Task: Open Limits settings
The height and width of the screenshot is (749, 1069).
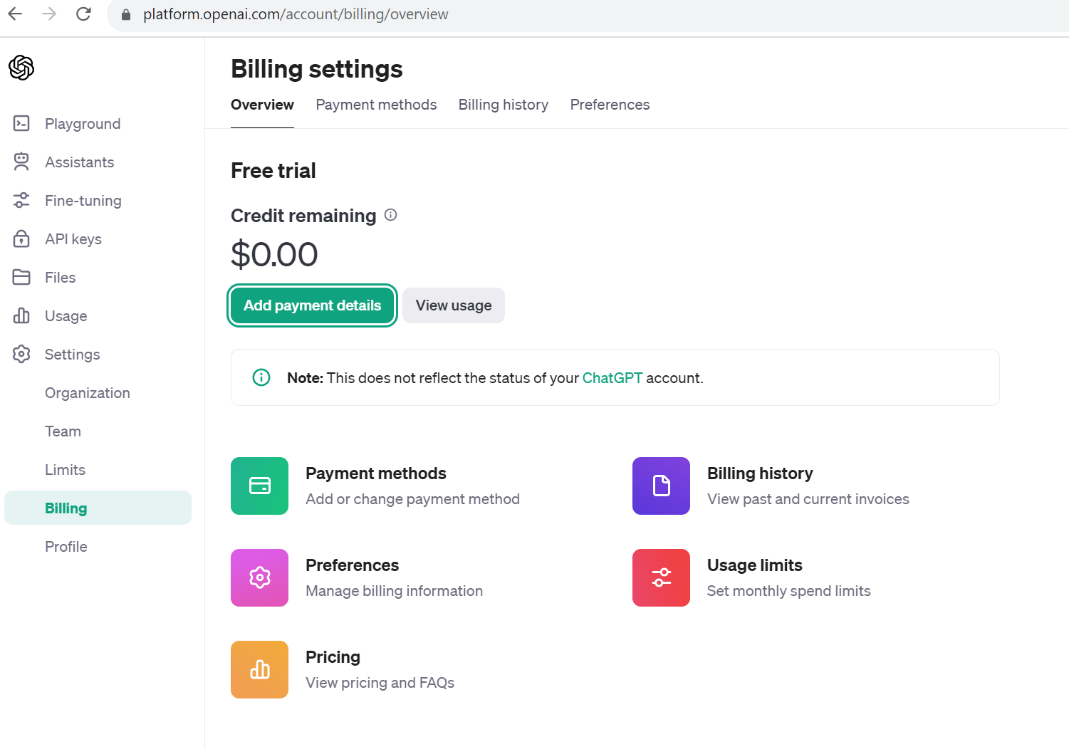Action: tap(65, 470)
